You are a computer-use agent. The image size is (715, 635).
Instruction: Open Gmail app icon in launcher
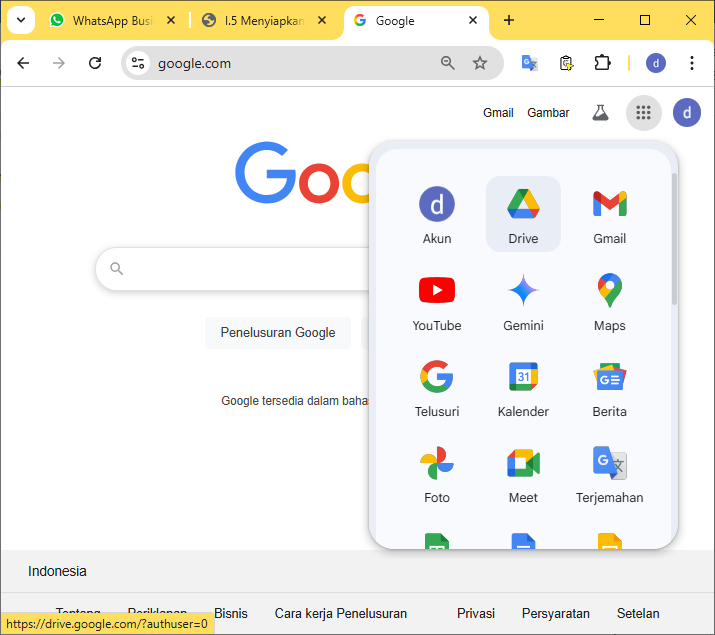(609, 213)
